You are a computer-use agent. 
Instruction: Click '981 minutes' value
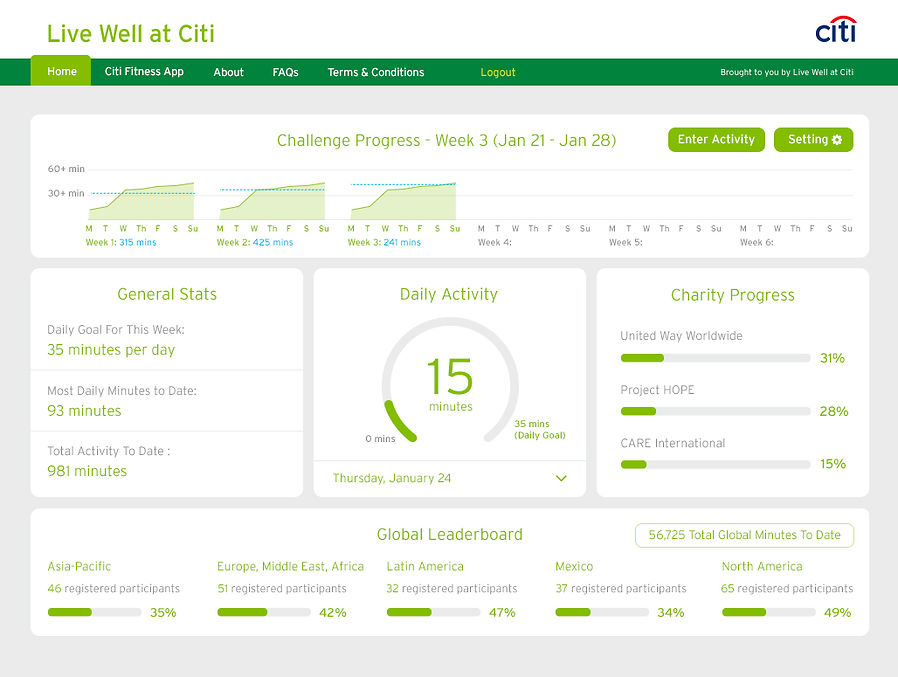(87, 471)
